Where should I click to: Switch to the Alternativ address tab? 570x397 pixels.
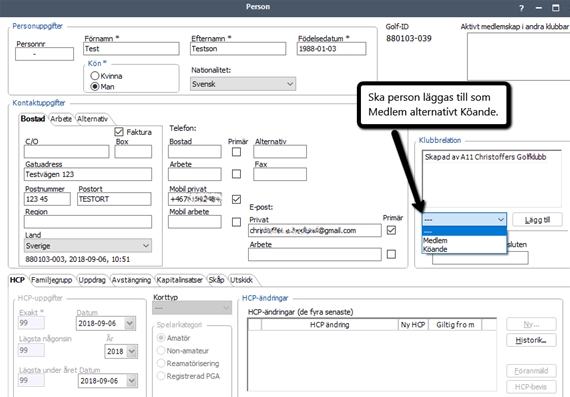92,119
